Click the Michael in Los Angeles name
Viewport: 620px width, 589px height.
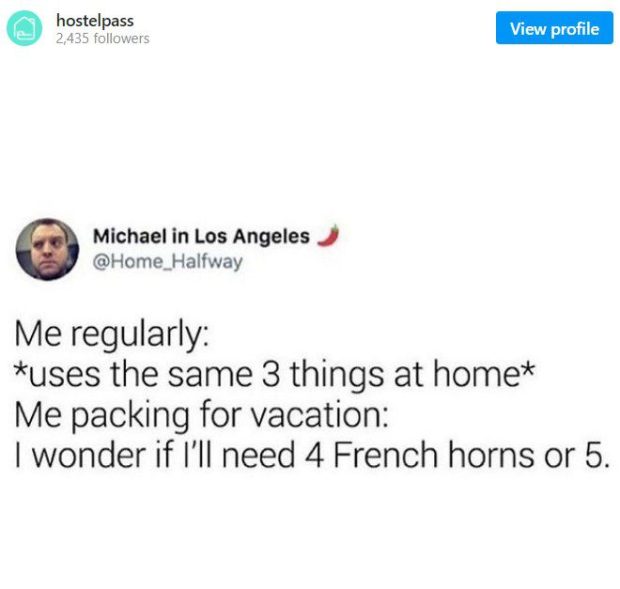pos(201,236)
